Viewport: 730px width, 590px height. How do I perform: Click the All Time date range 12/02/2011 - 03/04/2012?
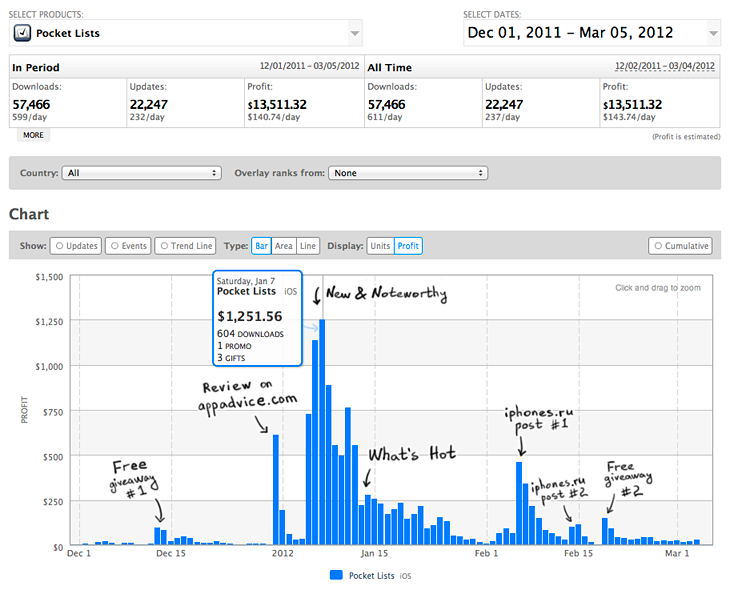pos(665,66)
